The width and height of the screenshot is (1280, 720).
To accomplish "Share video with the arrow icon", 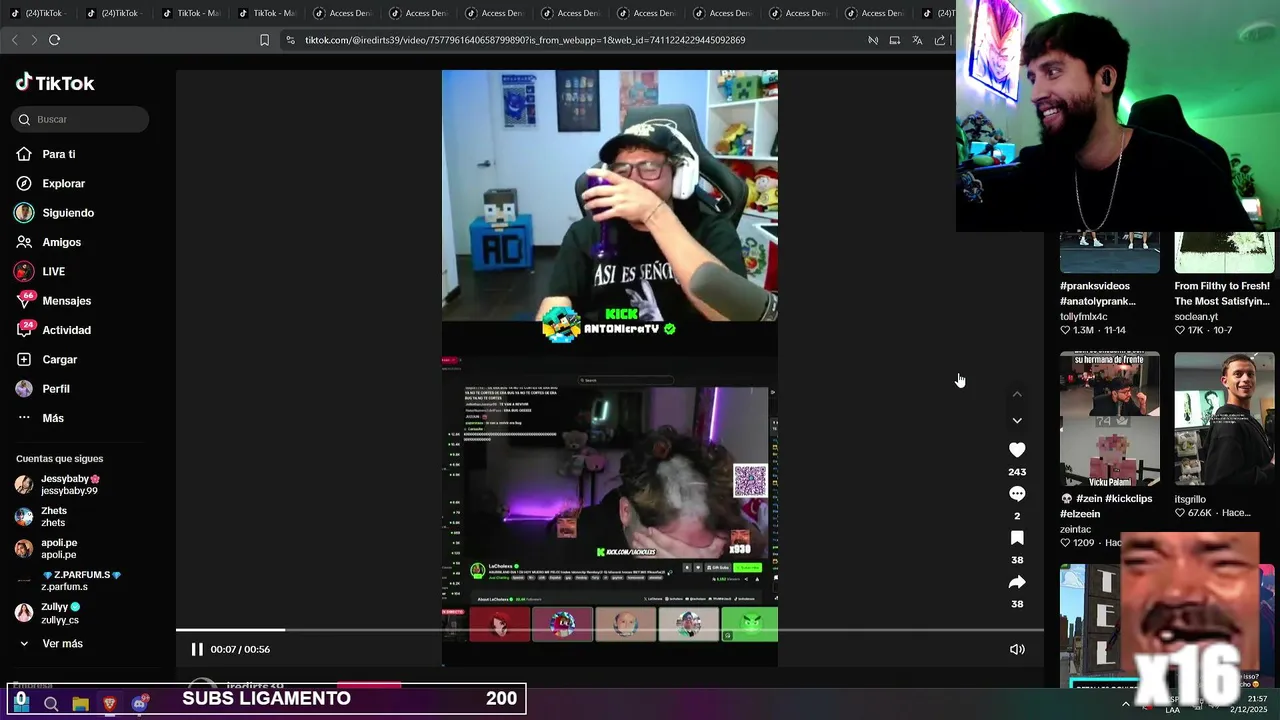I will (1017, 582).
